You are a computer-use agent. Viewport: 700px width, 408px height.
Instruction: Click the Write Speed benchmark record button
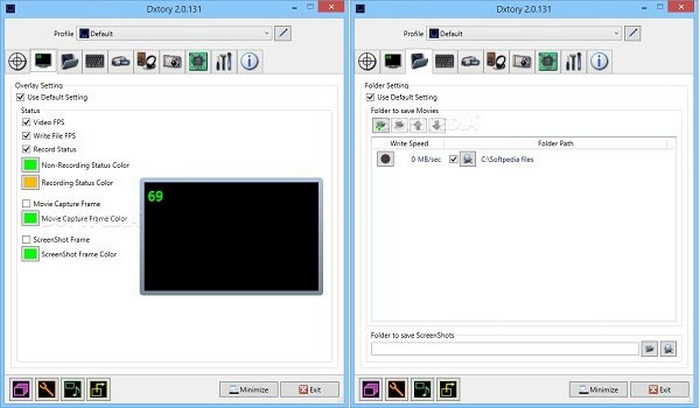coord(385,159)
